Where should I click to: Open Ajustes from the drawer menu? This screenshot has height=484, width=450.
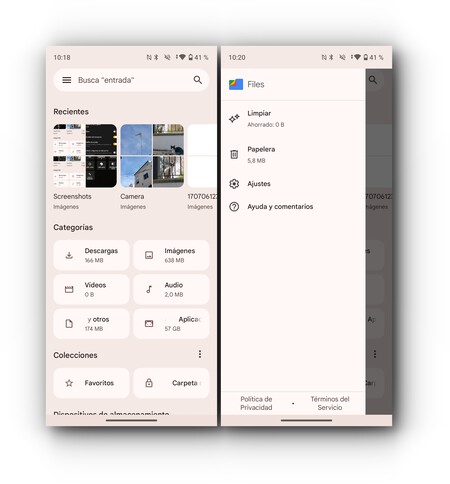293,184
